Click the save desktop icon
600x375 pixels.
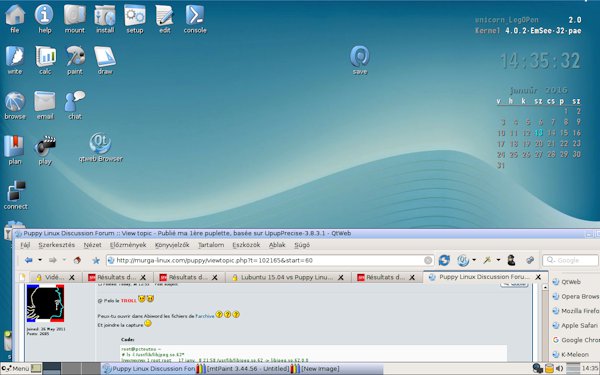[x=360, y=60]
